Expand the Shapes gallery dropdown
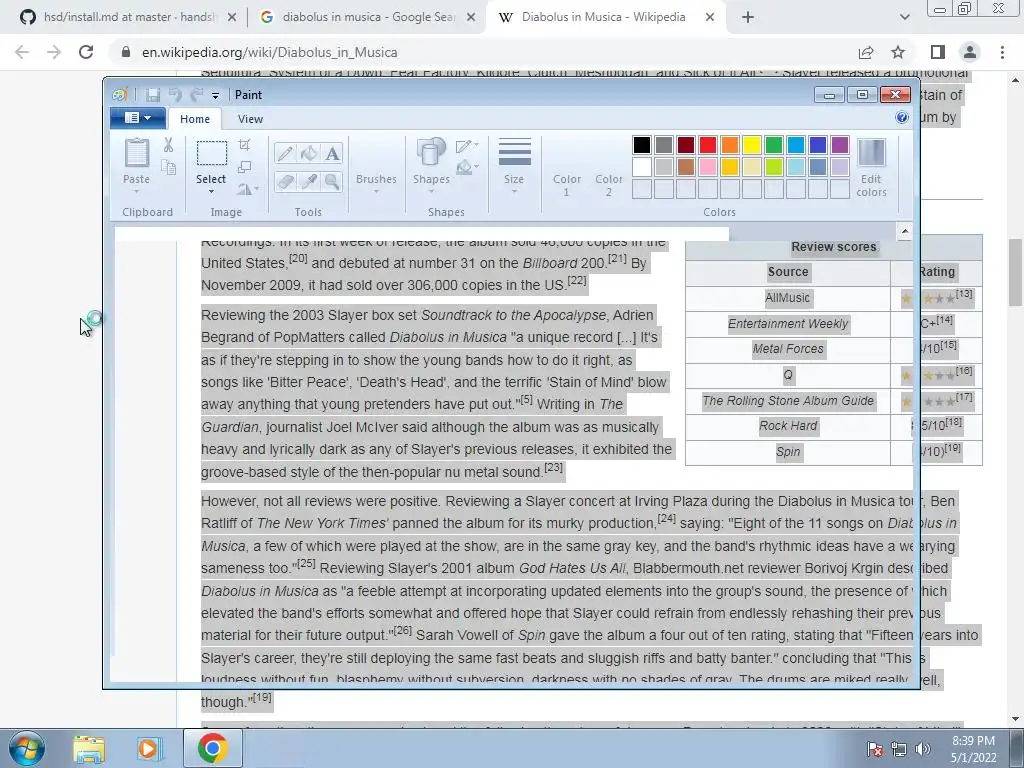 431,191
